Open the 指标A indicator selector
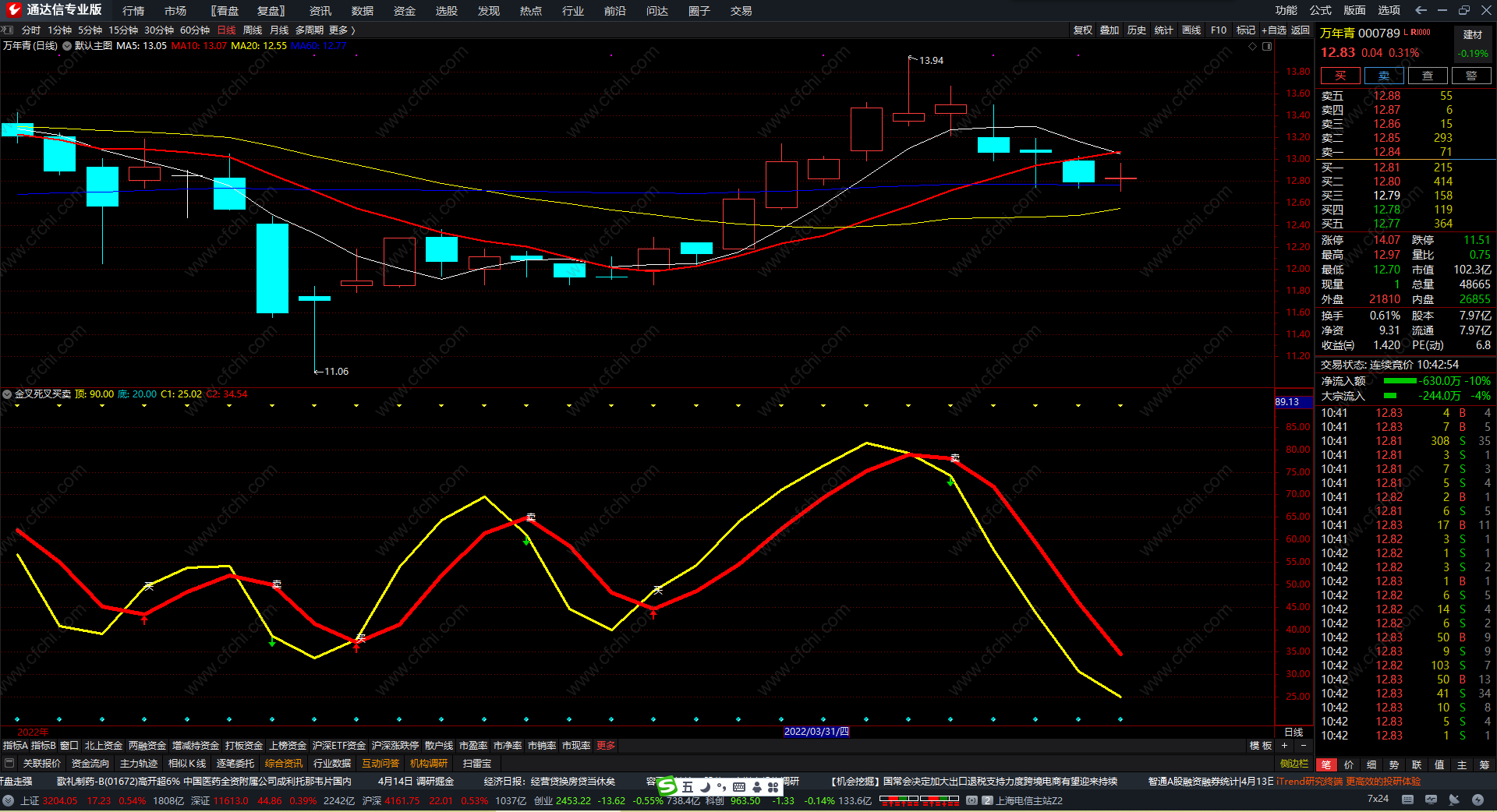The height and width of the screenshot is (812, 1497). click(16, 746)
